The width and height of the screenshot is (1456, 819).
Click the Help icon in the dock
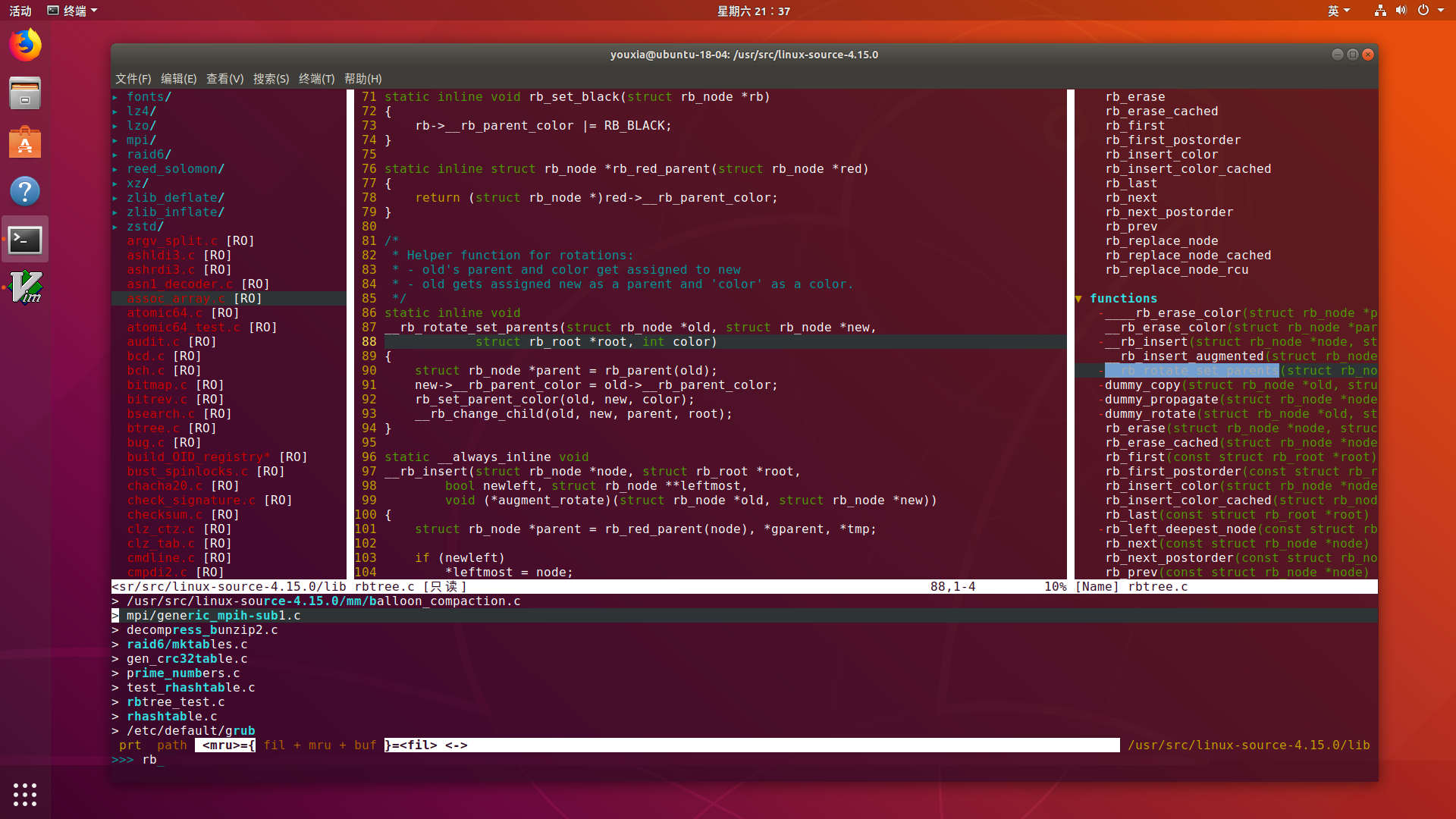pos(25,191)
